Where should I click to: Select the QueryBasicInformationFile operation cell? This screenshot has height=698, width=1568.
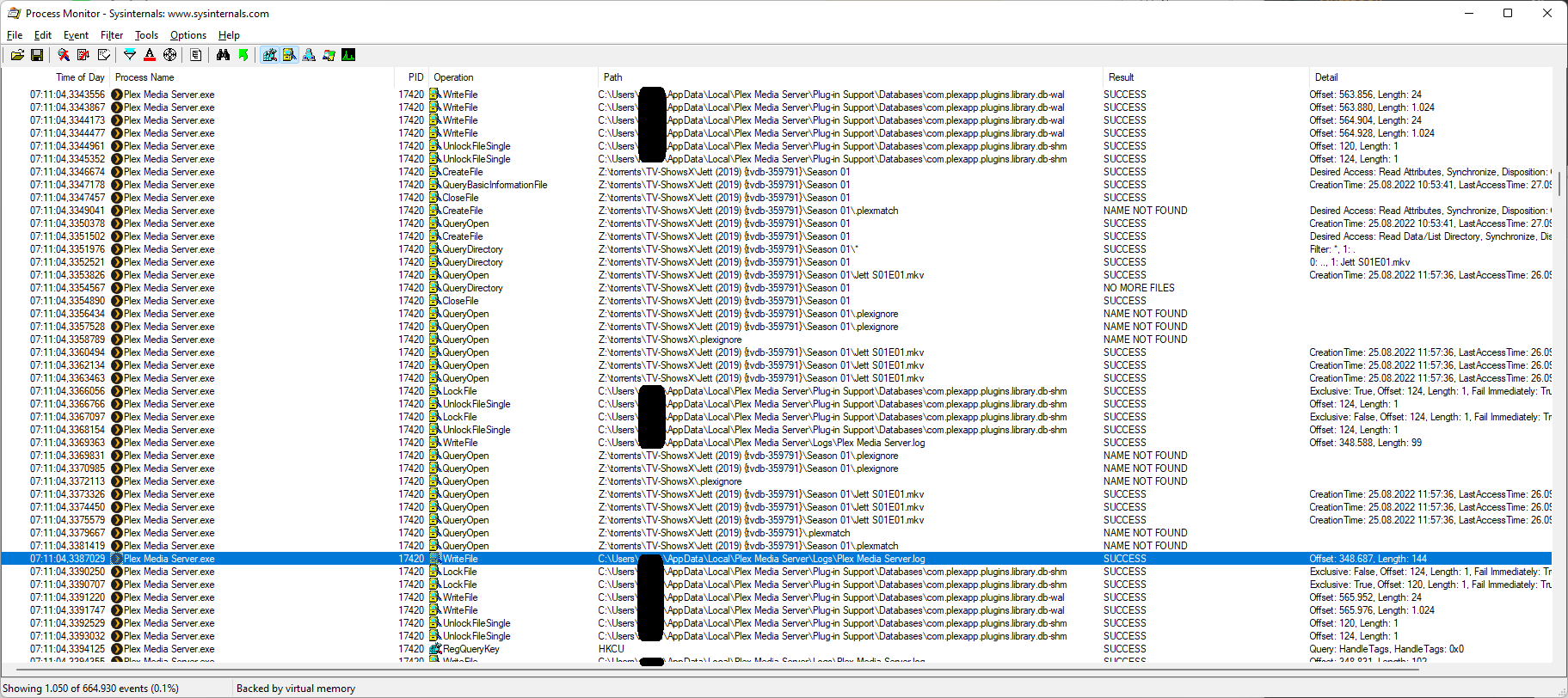(495, 185)
